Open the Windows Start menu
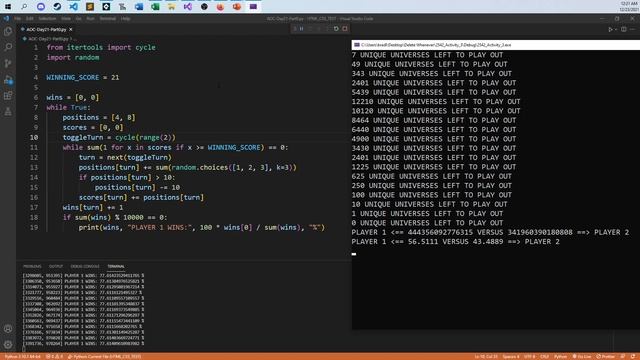The height and width of the screenshot is (360, 640). [x=8, y=7]
